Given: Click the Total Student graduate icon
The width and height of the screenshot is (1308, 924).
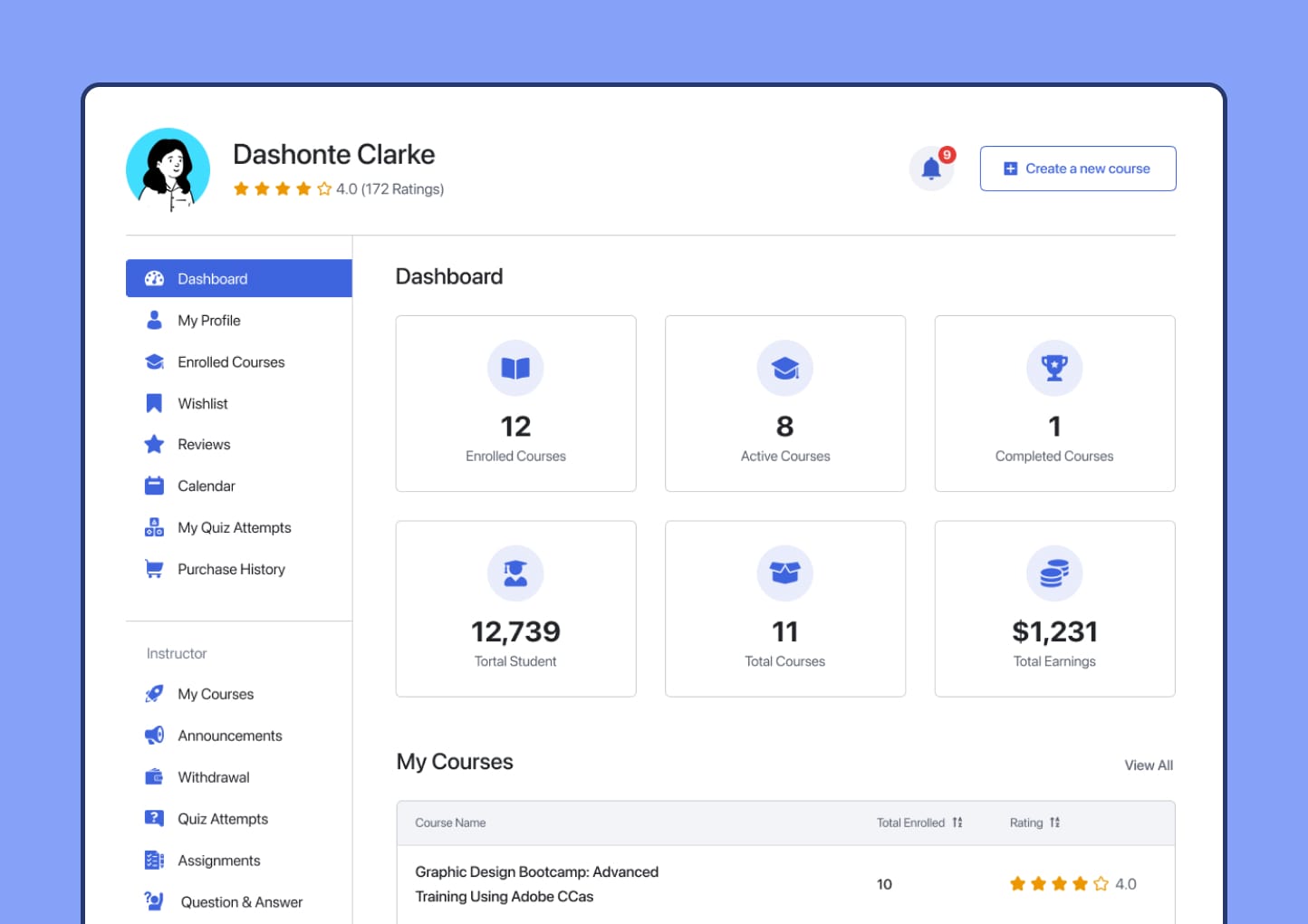Looking at the screenshot, I should (515, 573).
